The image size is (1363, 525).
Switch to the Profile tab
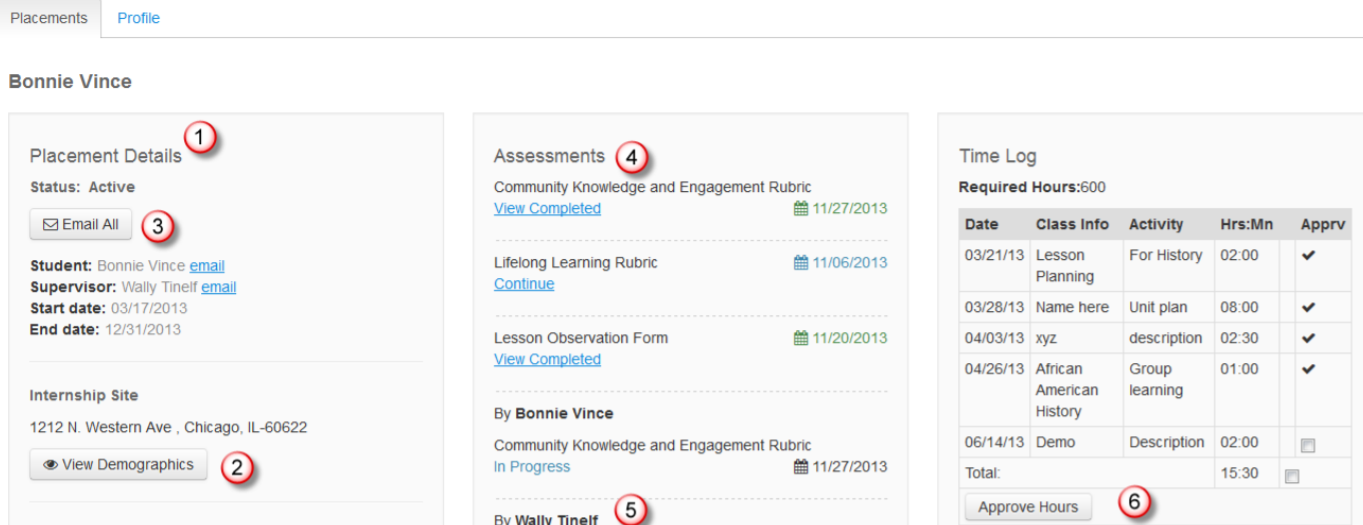138,18
